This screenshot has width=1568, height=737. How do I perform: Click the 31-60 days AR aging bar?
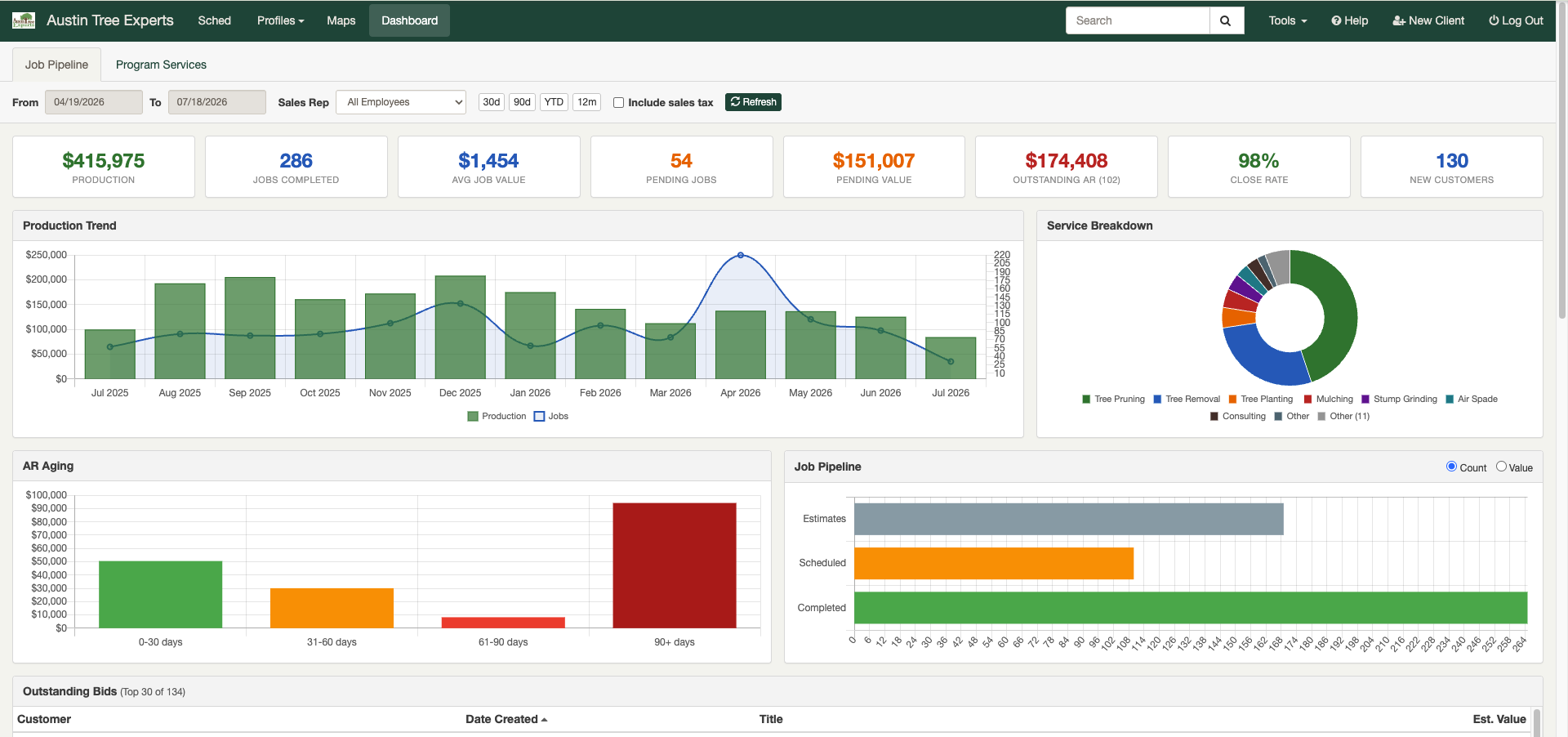click(332, 608)
